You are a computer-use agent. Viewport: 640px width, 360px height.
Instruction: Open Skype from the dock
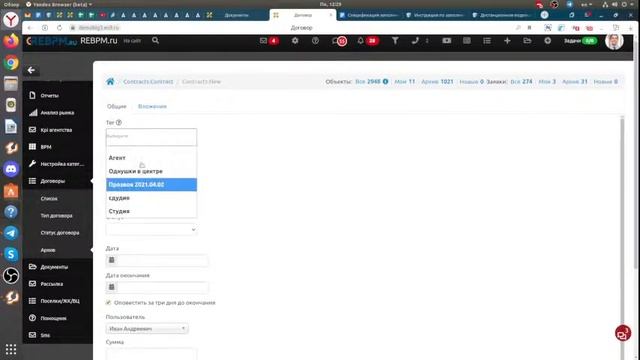(x=11, y=254)
